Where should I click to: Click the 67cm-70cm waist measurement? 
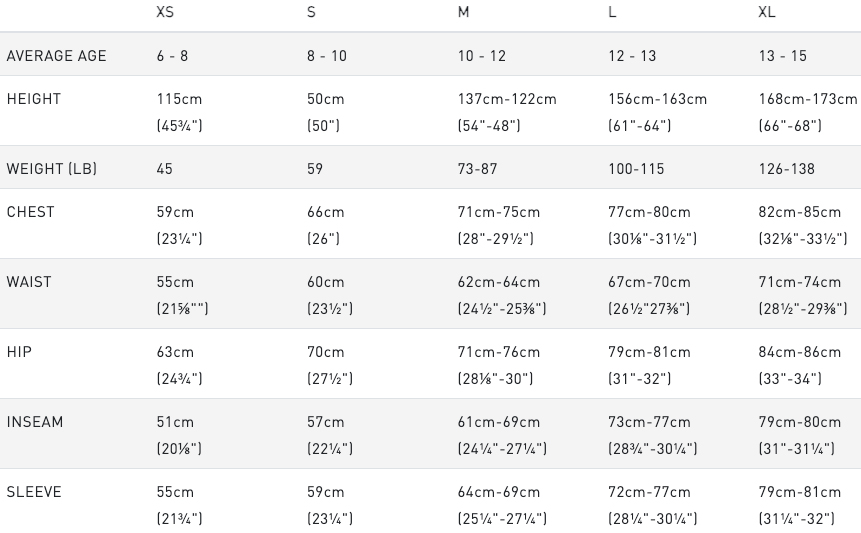click(x=649, y=282)
